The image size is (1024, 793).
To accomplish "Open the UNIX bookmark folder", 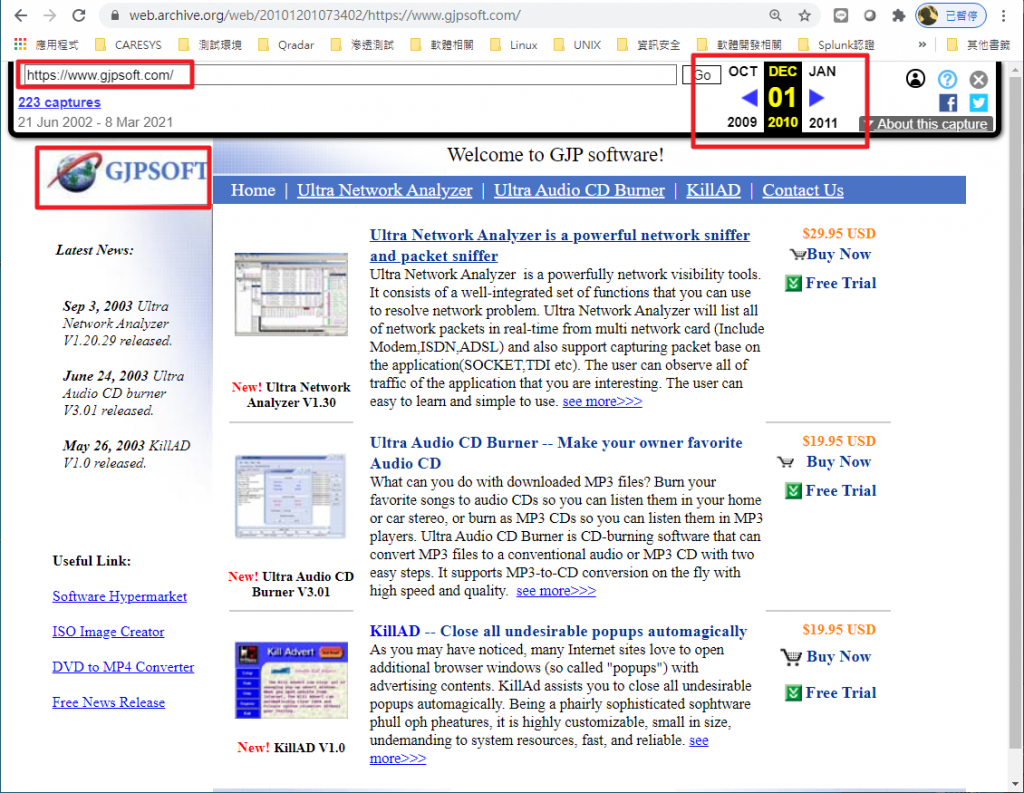I will [577, 44].
